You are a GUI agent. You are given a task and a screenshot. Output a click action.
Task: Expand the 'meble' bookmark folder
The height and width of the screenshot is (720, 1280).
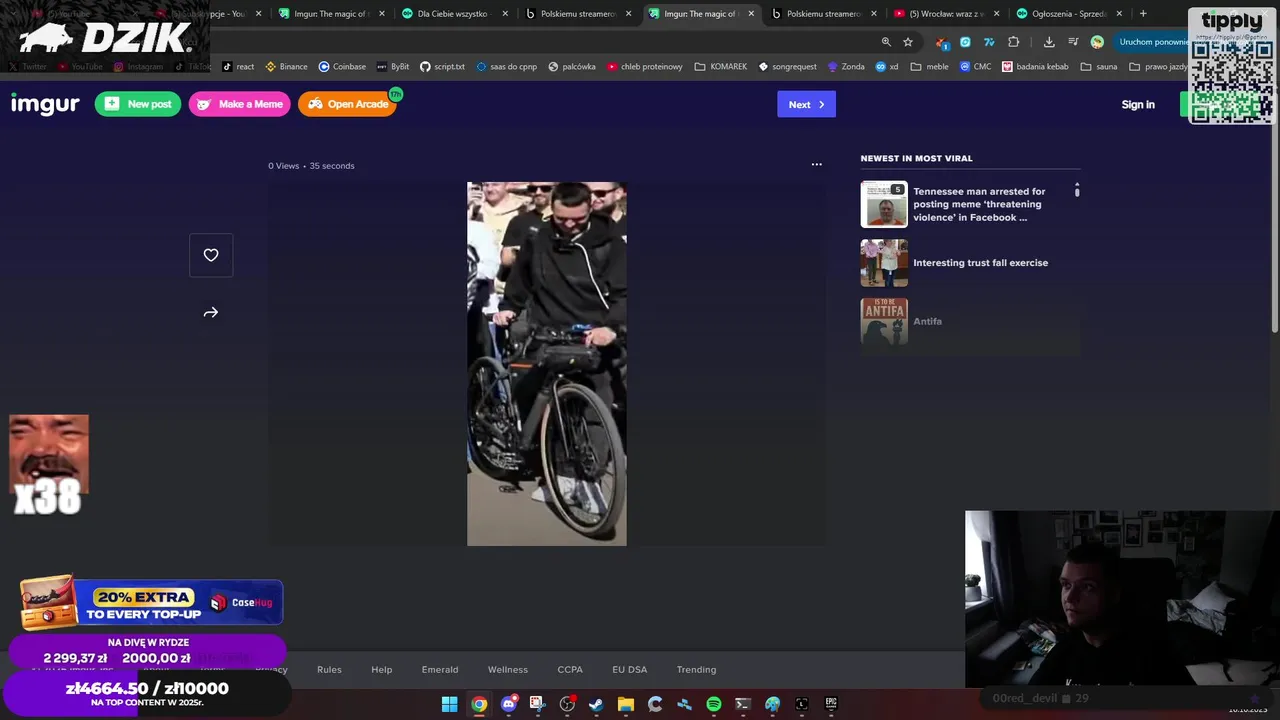[x=929, y=67]
